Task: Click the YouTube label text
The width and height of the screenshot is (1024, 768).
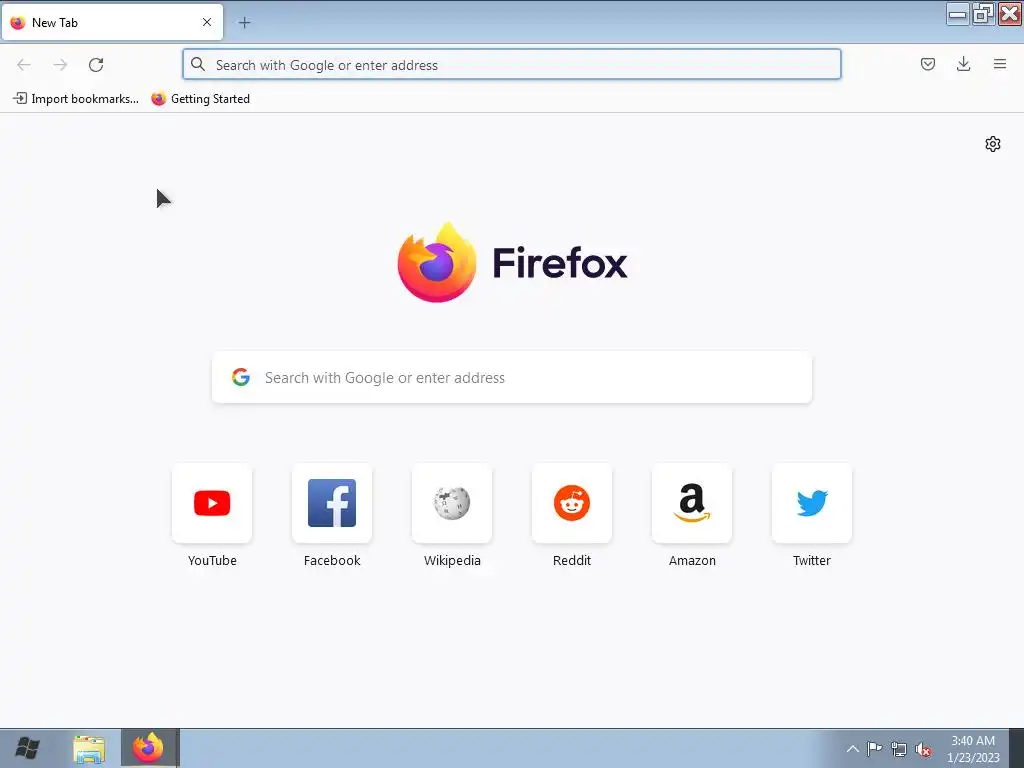Action: coord(212,560)
